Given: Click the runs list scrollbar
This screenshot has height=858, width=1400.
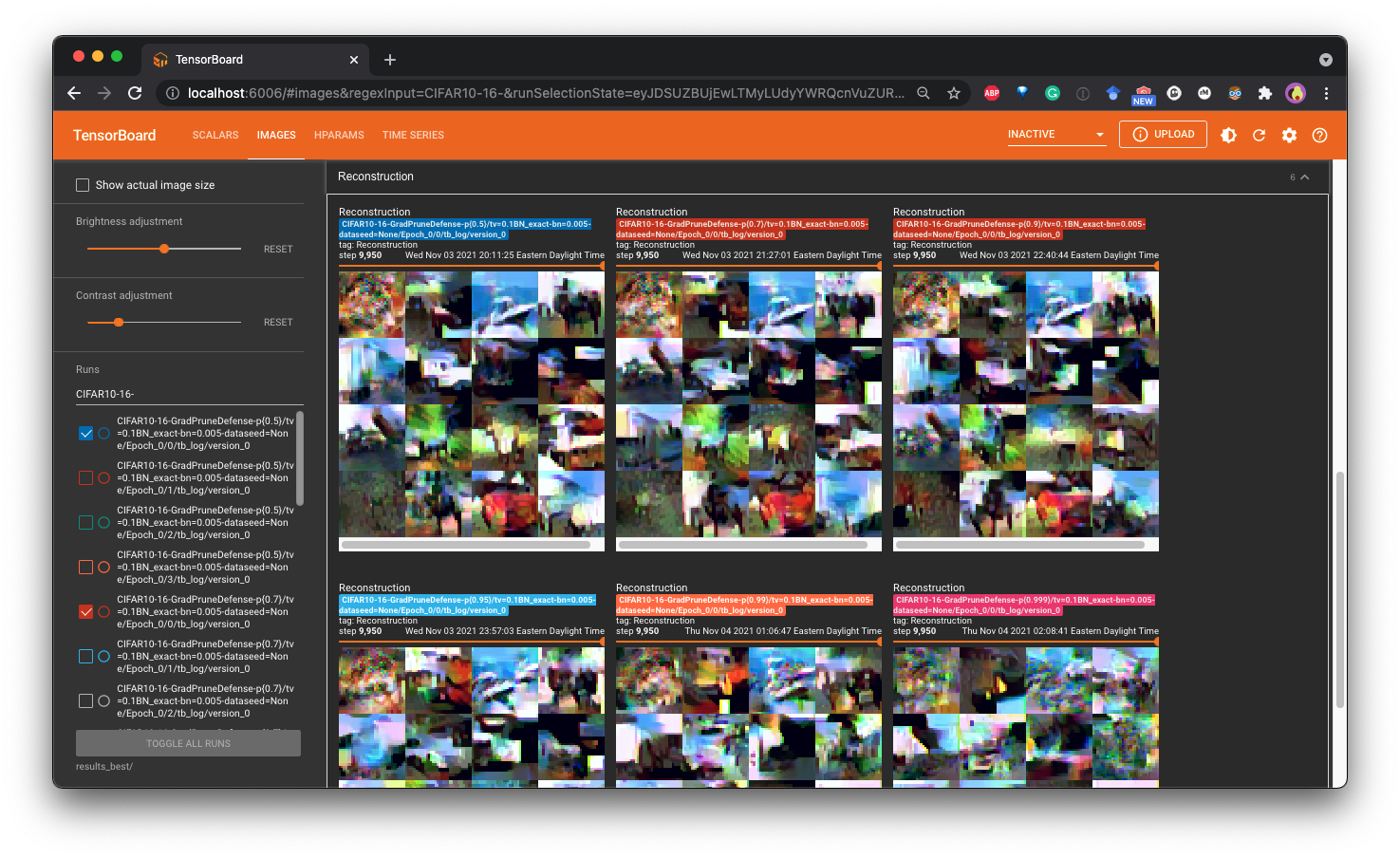Looking at the screenshot, I should (x=300, y=458).
